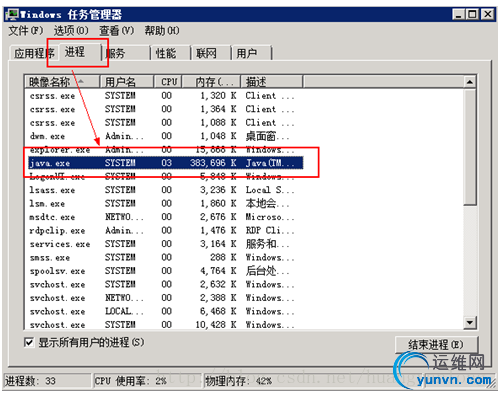Sort by 用户名 column header
Screen dimensions: 498x397
[127, 82]
